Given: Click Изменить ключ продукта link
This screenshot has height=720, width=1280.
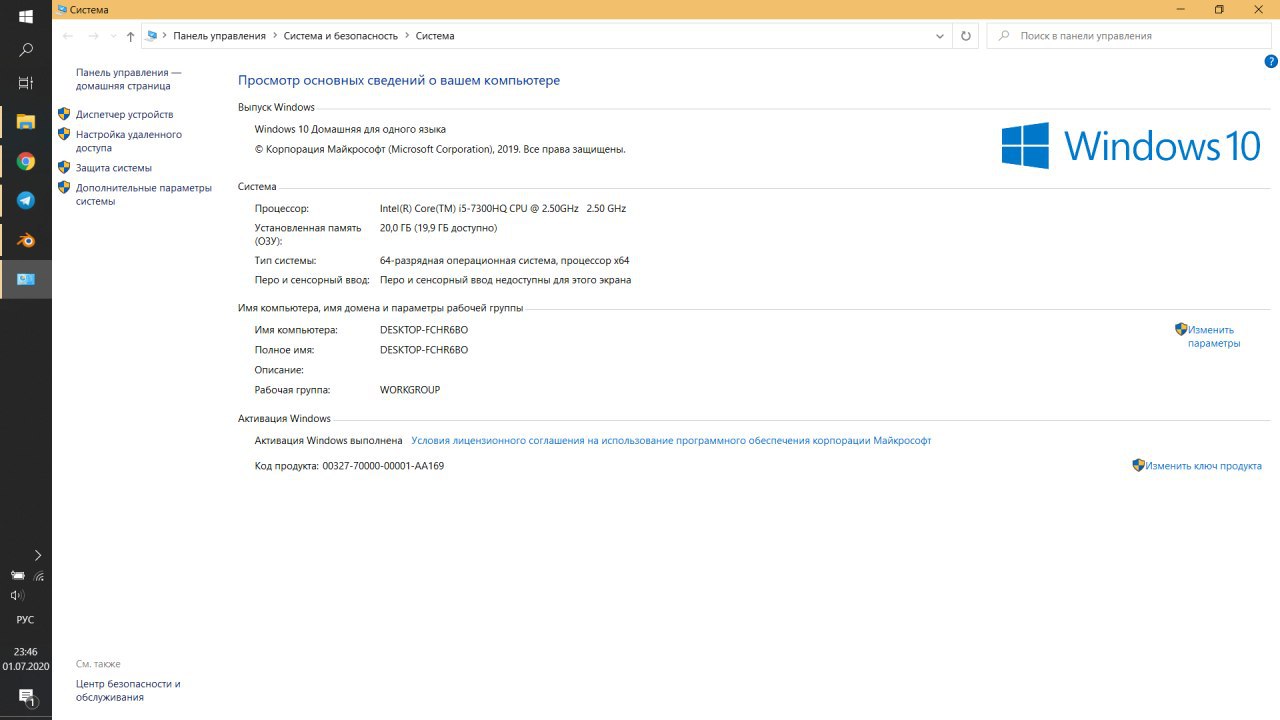Looking at the screenshot, I should click(1204, 466).
